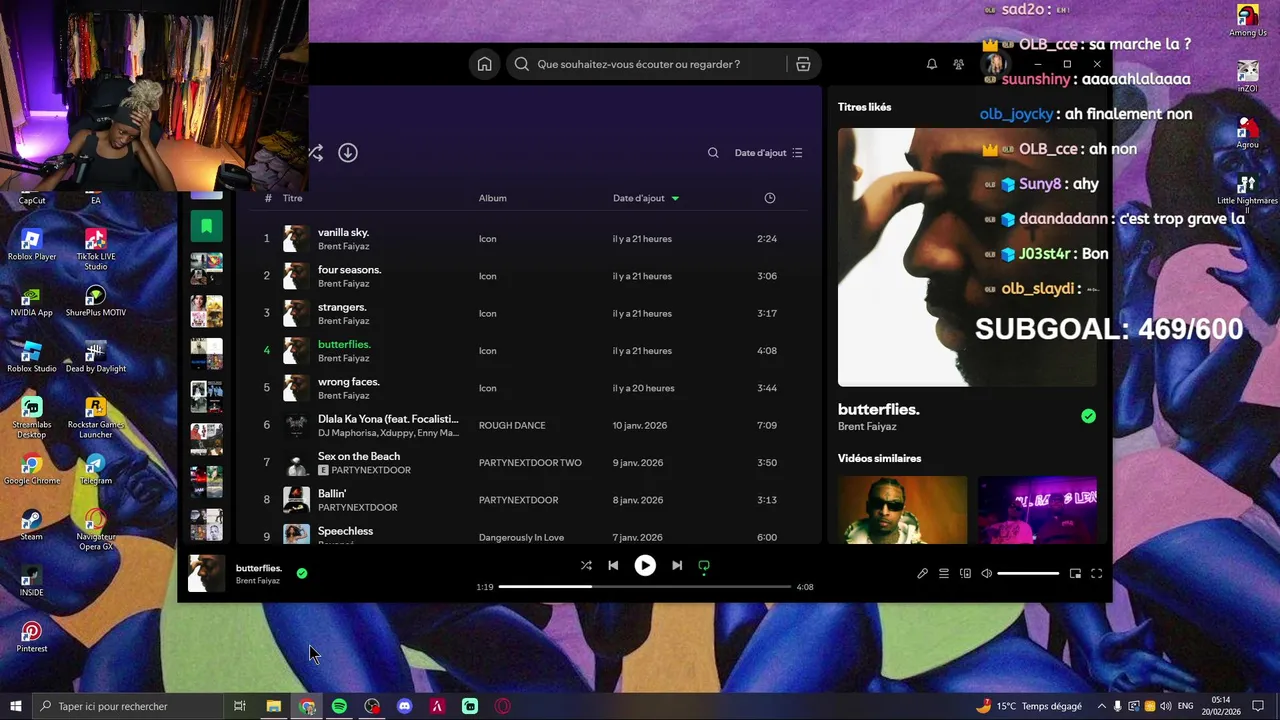
Task: Open the pink neon similar video thumbnail
Action: pos(1037,510)
